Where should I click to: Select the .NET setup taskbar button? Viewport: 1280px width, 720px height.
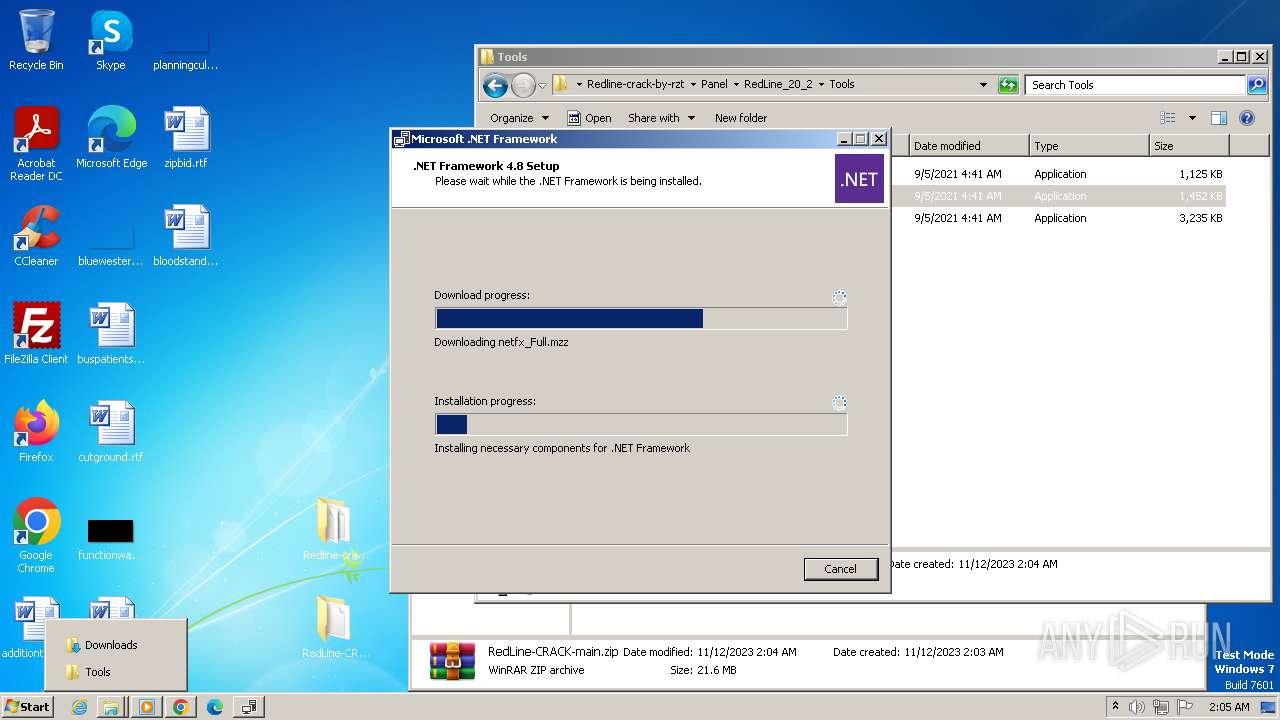pos(248,707)
